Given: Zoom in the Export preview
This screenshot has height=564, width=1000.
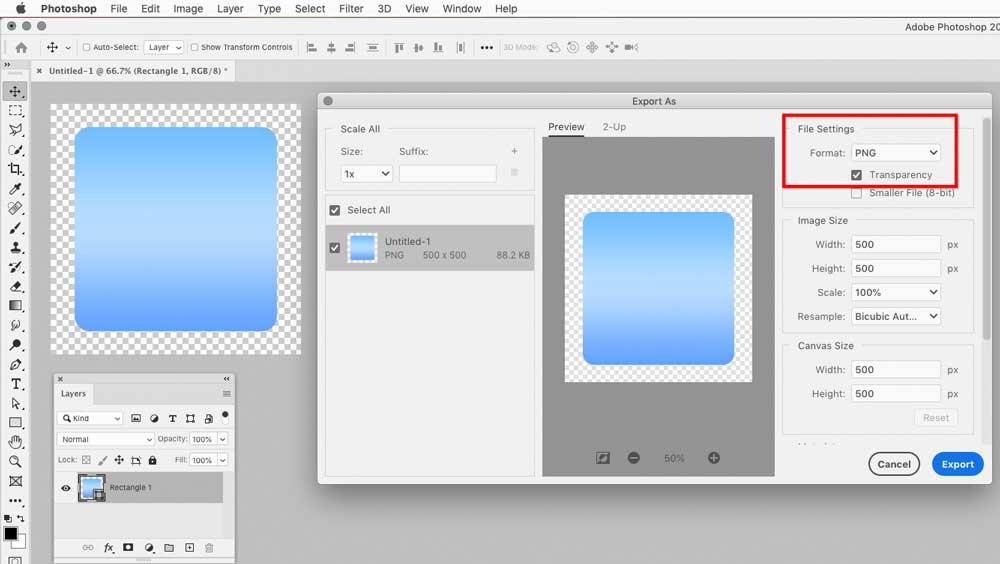Looking at the screenshot, I should 714,458.
